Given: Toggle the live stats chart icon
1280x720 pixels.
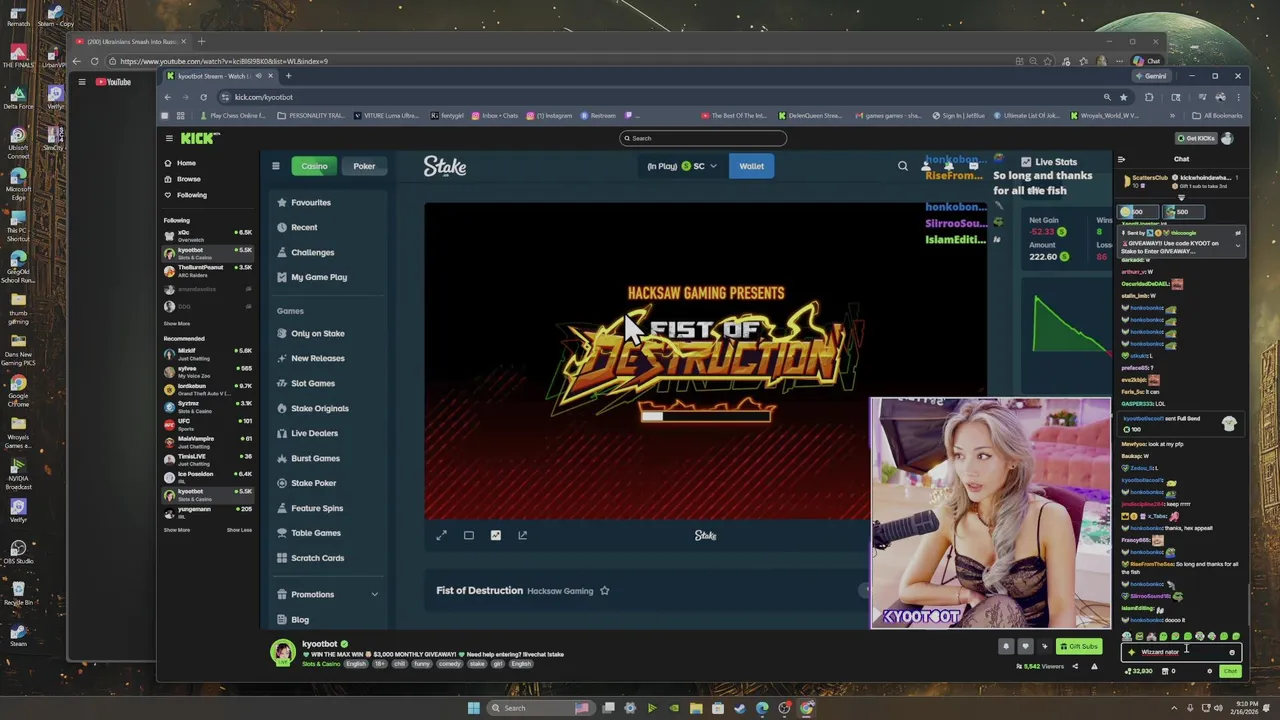Looking at the screenshot, I should (495, 535).
